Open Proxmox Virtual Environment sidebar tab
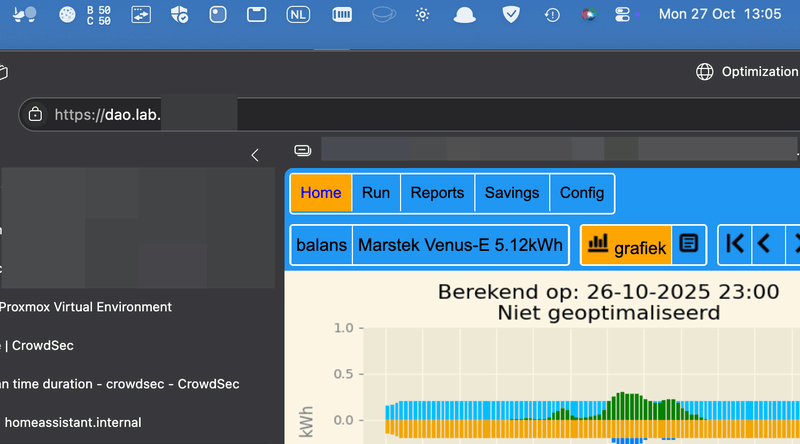Image resolution: width=800 pixels, height=444 pixels. (86, 307)
